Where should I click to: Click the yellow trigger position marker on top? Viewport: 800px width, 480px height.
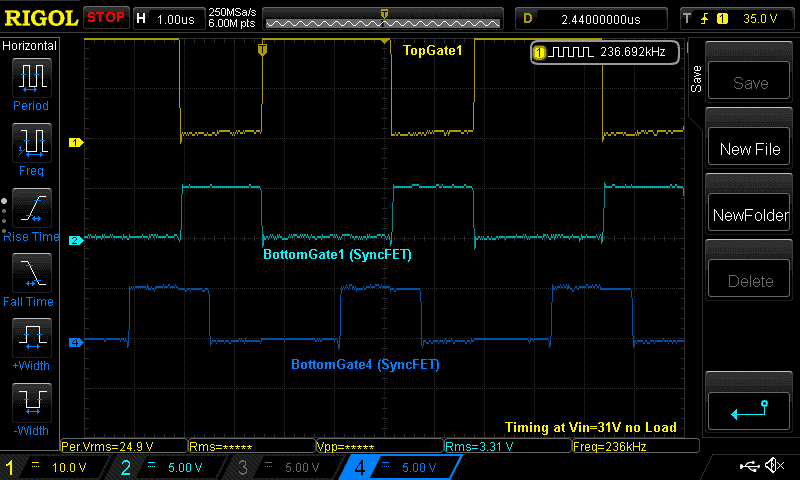(383, 14)
